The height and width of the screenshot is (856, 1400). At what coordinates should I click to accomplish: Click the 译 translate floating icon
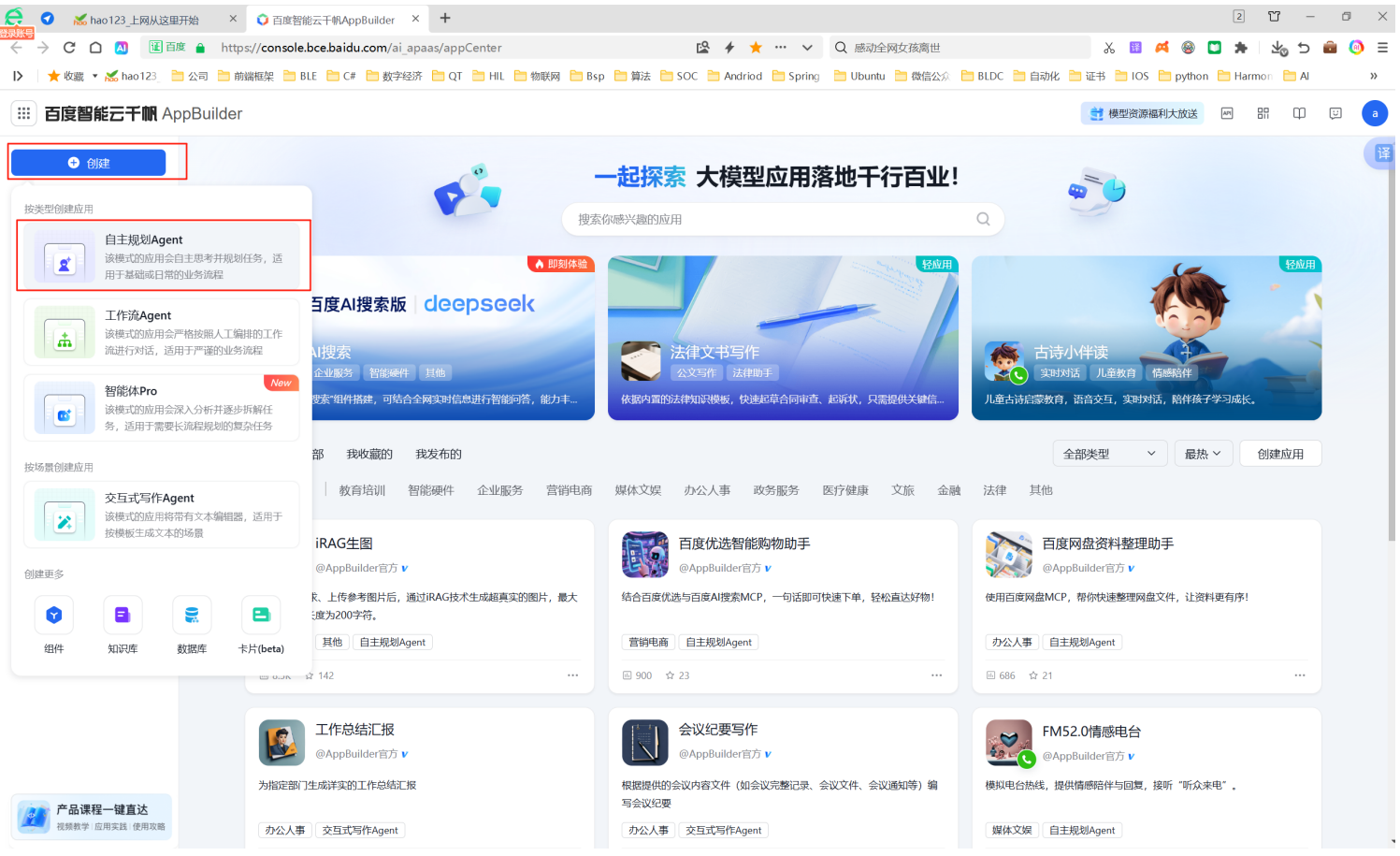(x=1383, y=153)
